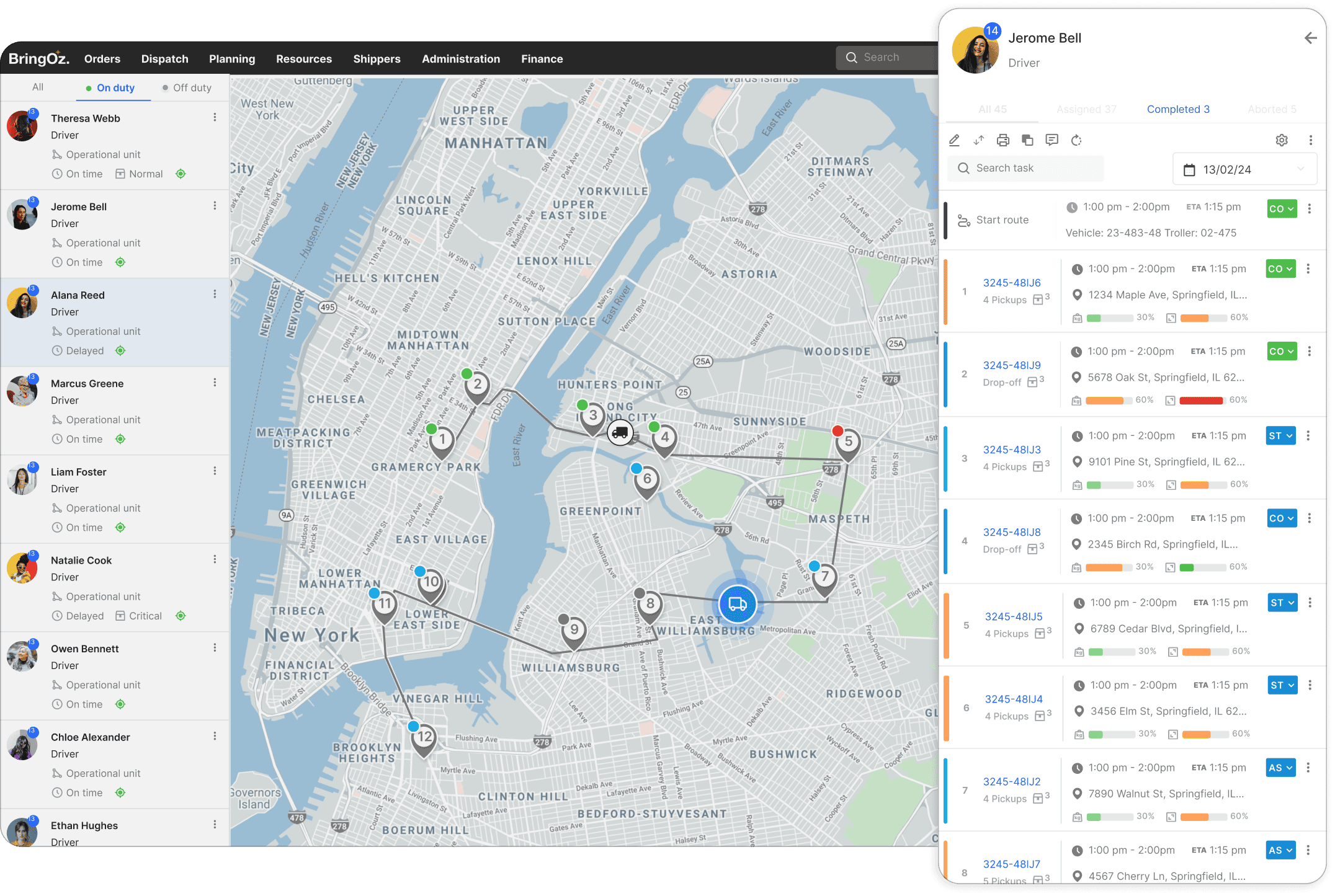
Task: Open the Finance menu
Action: click(542, 59)
